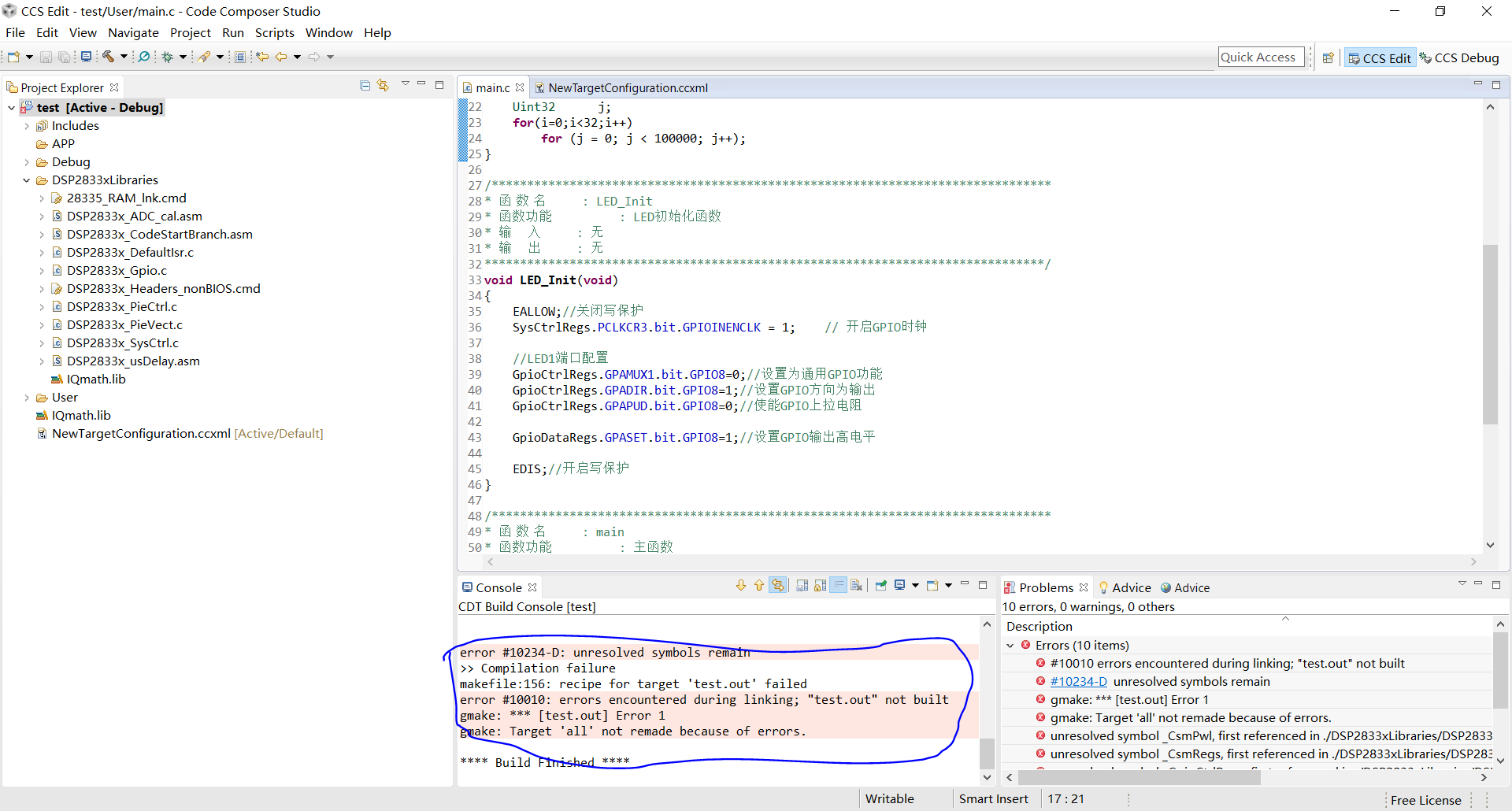Build the project using the hammer icon
This screenshot has width=1512, height=811.
(108, 56)
